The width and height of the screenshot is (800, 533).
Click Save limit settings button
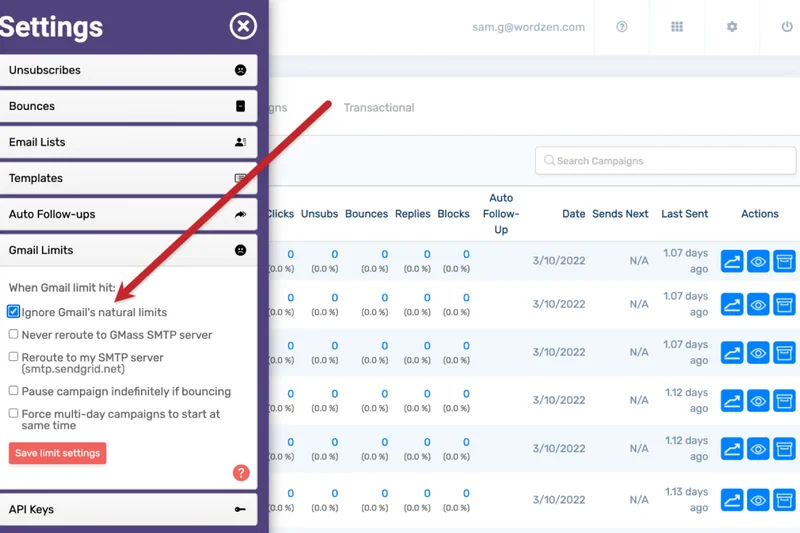57,453
